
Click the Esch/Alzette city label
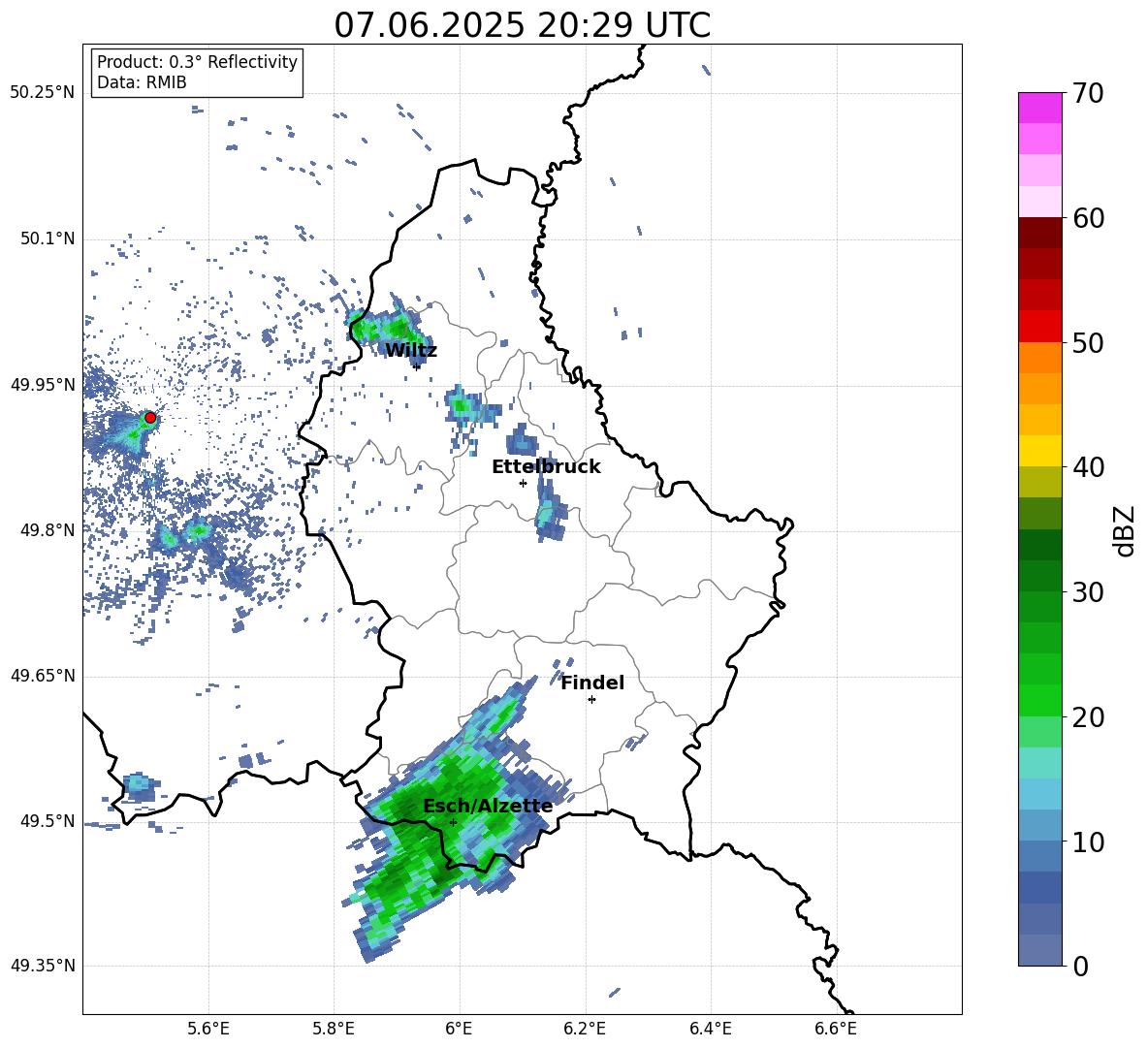[488, 807]
